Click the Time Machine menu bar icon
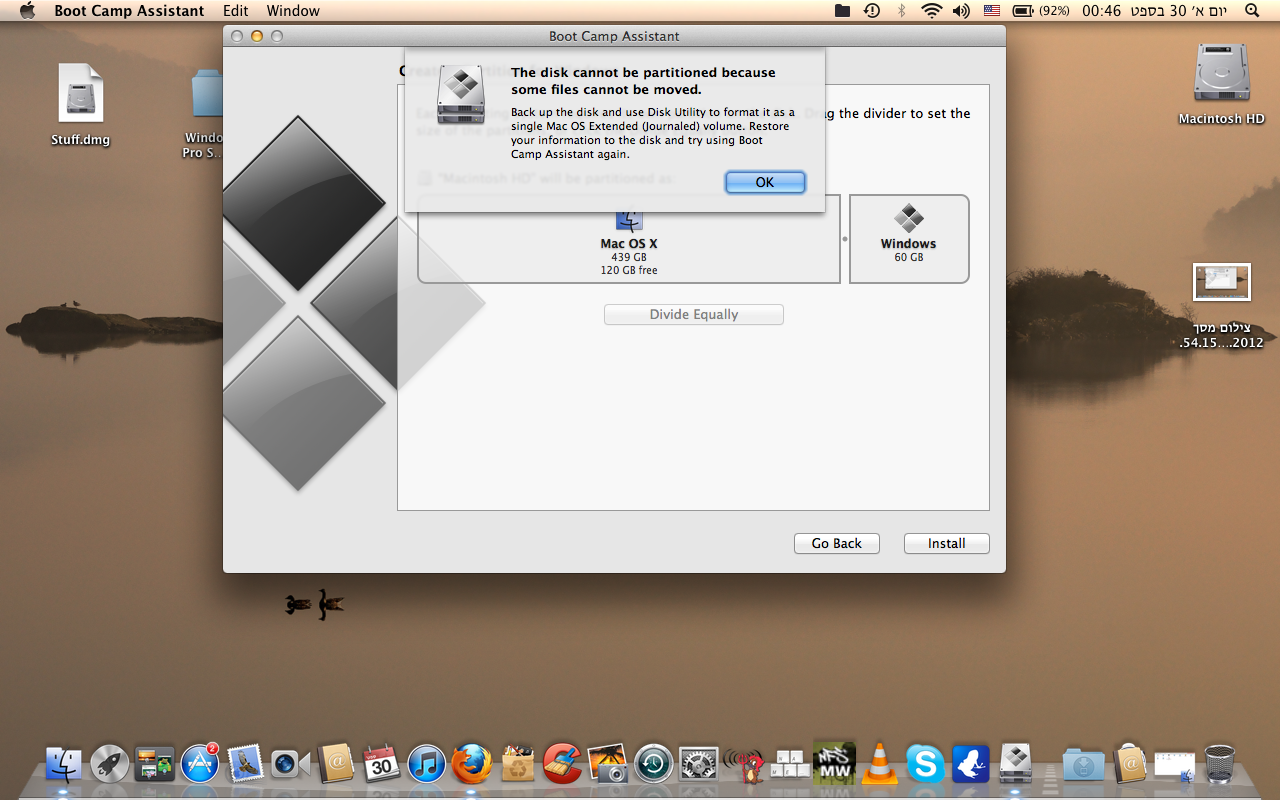1280x800 pixels. [x=872, y=11]
